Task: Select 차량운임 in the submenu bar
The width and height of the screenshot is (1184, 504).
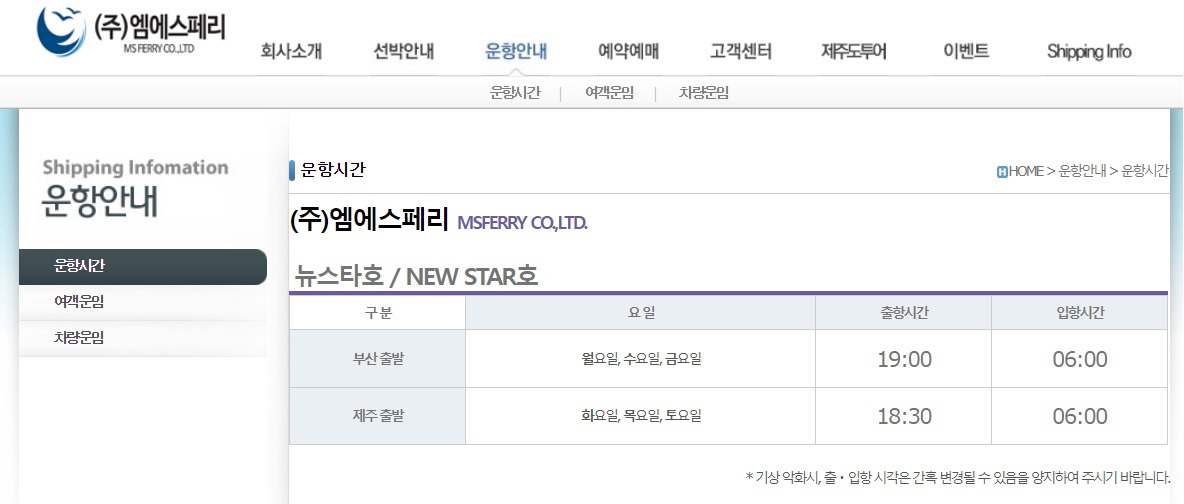Action: click(704, 93)
